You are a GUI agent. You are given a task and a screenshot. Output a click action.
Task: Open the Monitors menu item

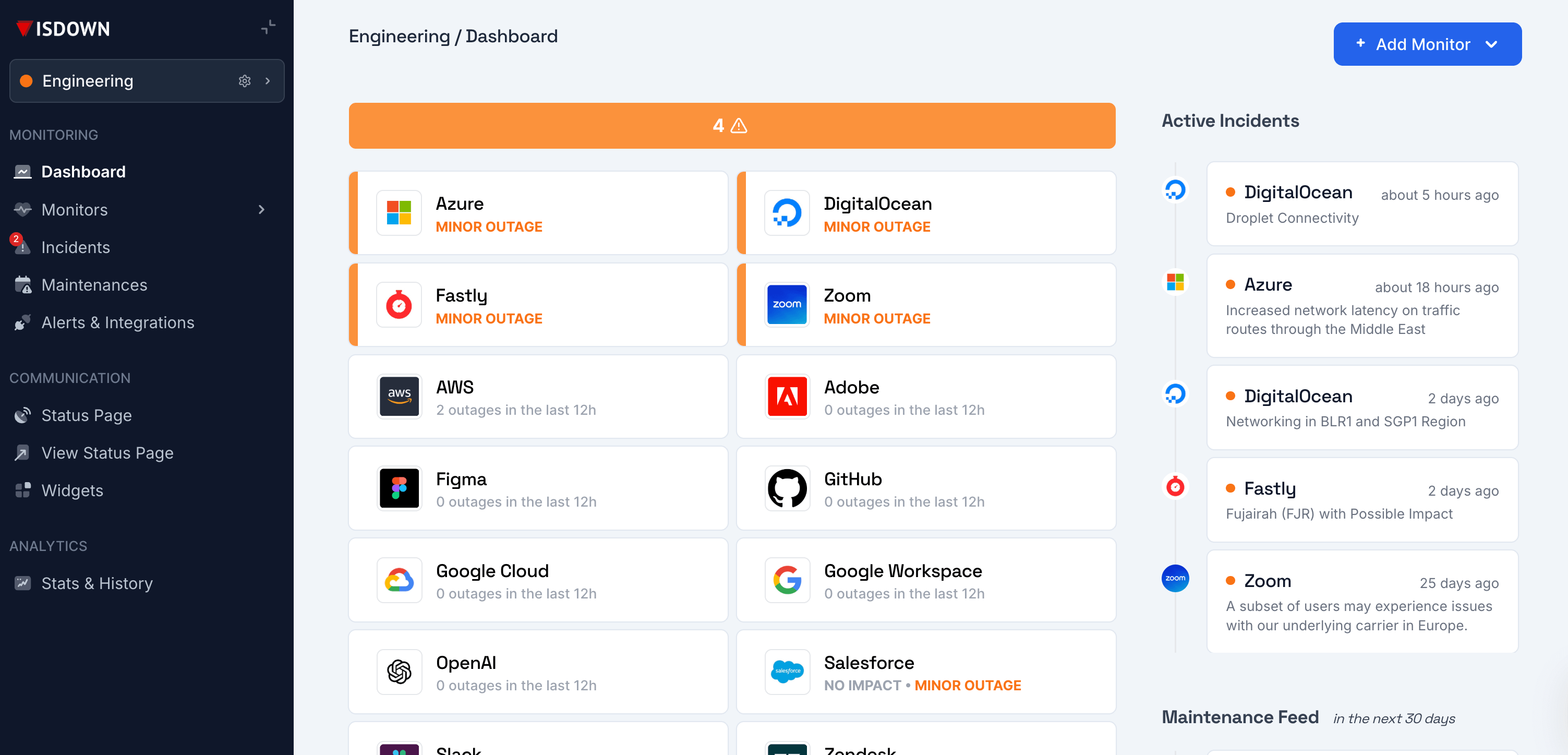[x=74, y=209]
